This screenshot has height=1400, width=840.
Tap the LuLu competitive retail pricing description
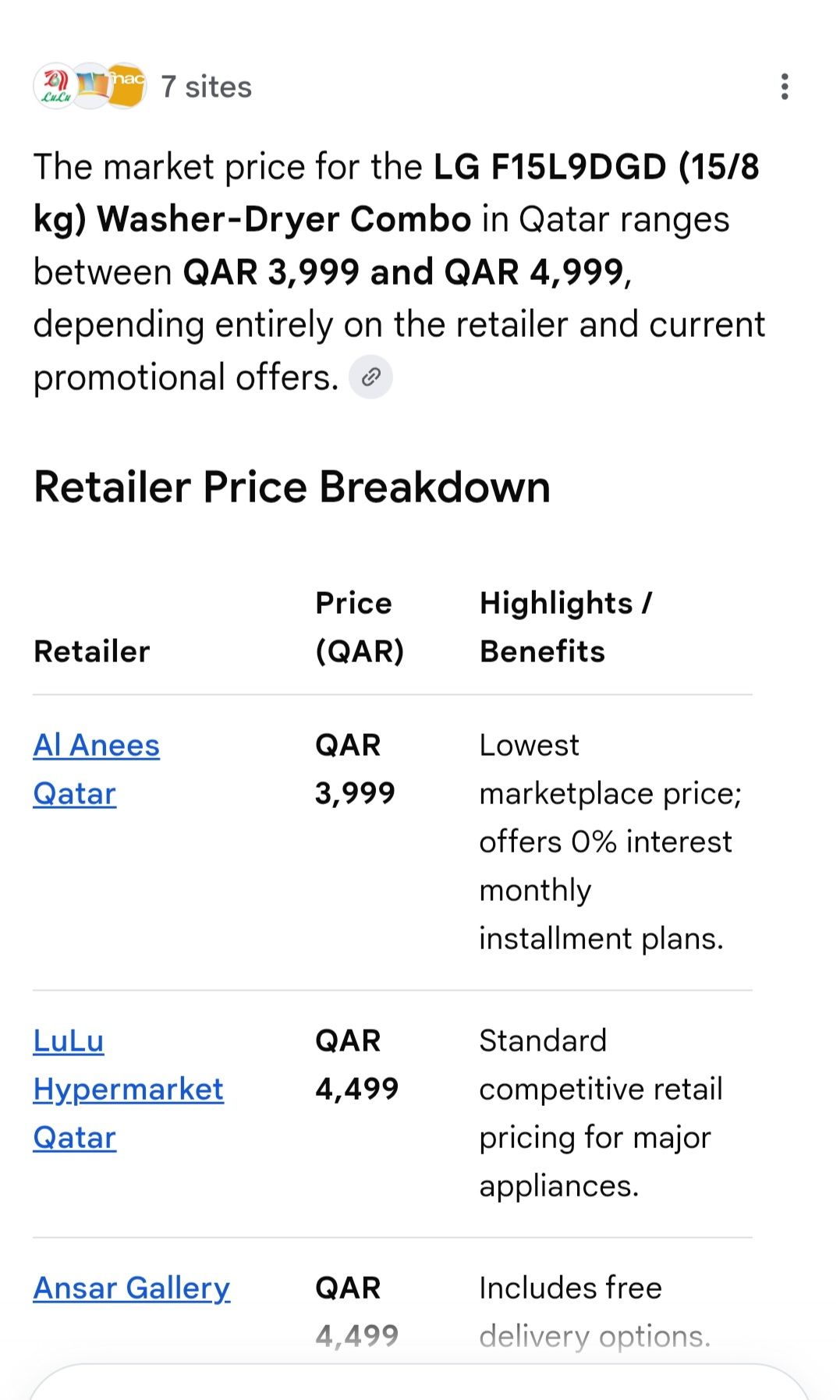pos(601,1113)
